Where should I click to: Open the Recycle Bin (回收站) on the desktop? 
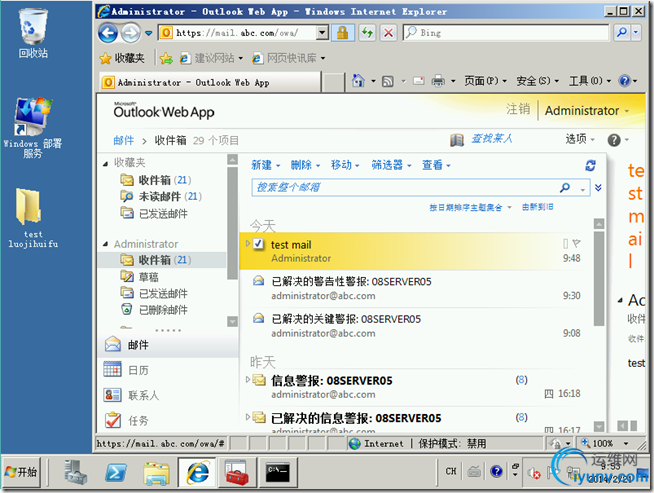click(33, 33)
